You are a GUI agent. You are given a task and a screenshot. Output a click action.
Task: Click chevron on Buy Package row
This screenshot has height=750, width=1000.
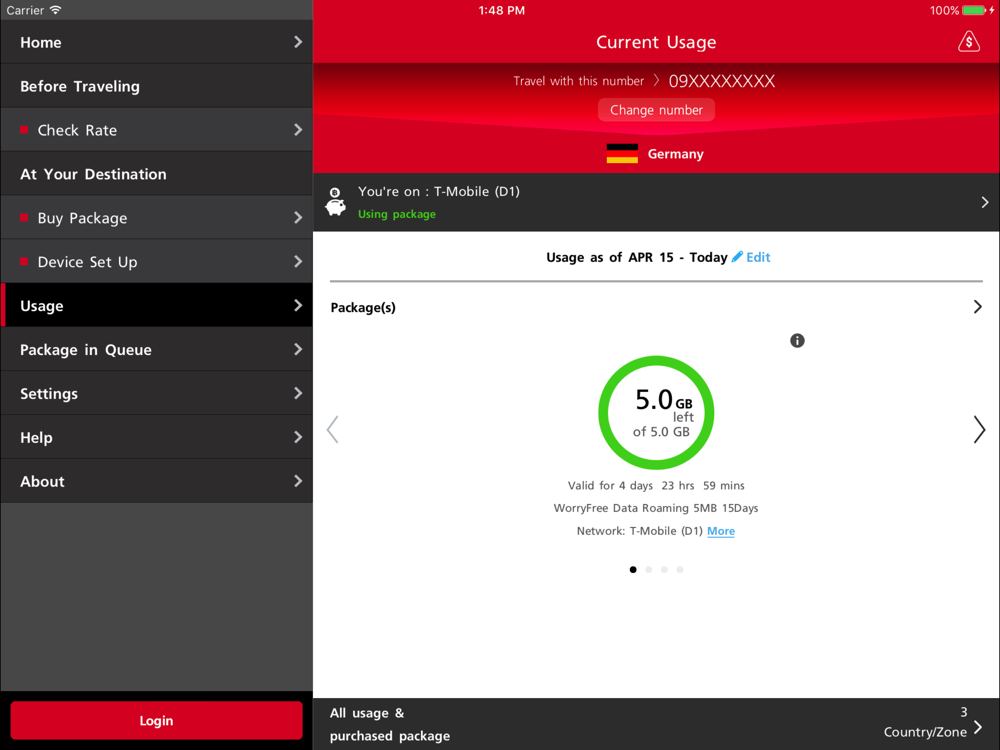coord(298,218)
